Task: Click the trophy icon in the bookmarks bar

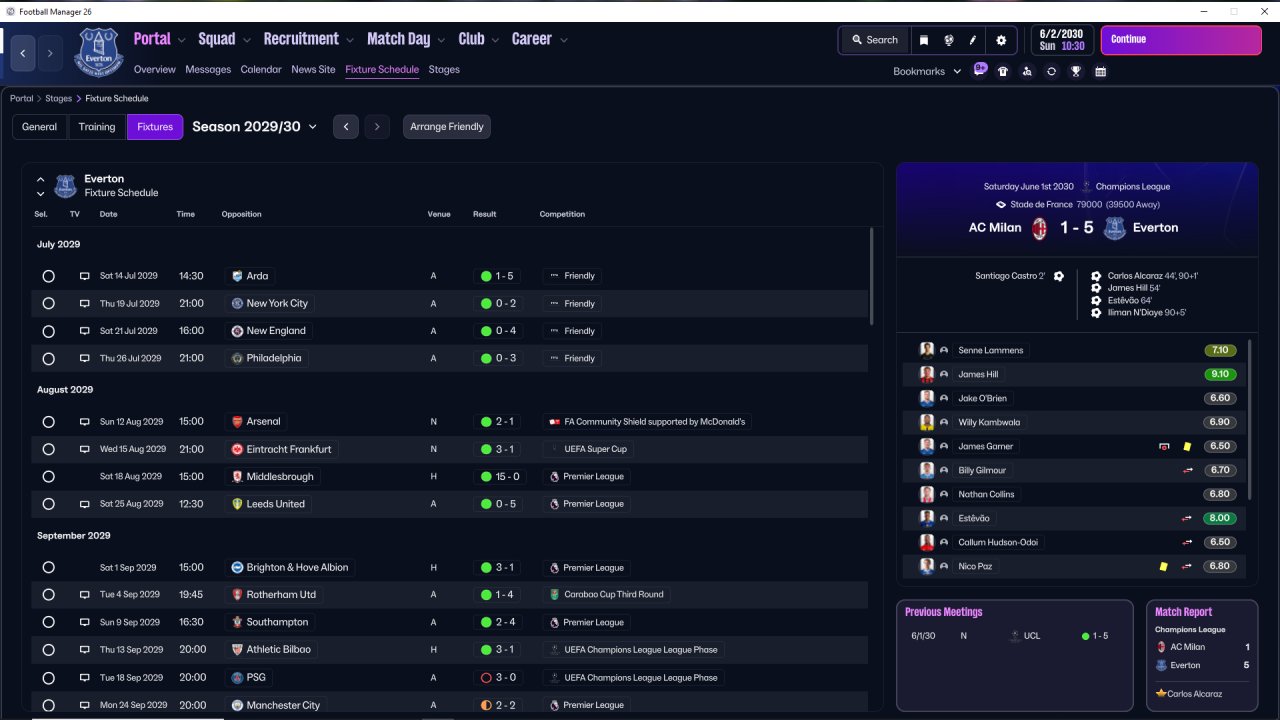Action: coord(1076,72)
